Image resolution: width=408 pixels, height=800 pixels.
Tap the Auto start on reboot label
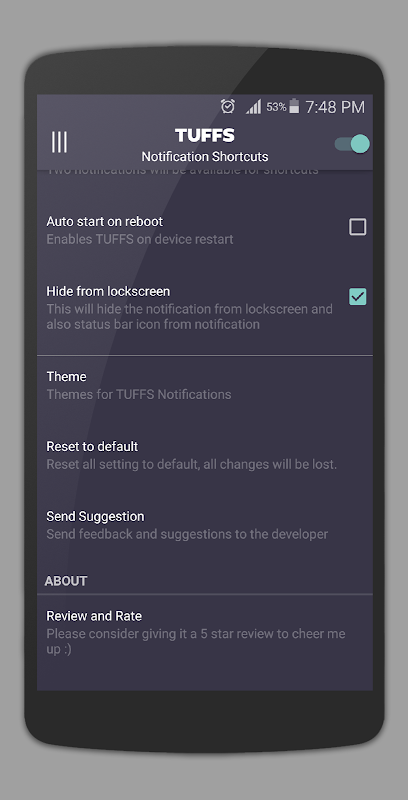click(105, 221)
